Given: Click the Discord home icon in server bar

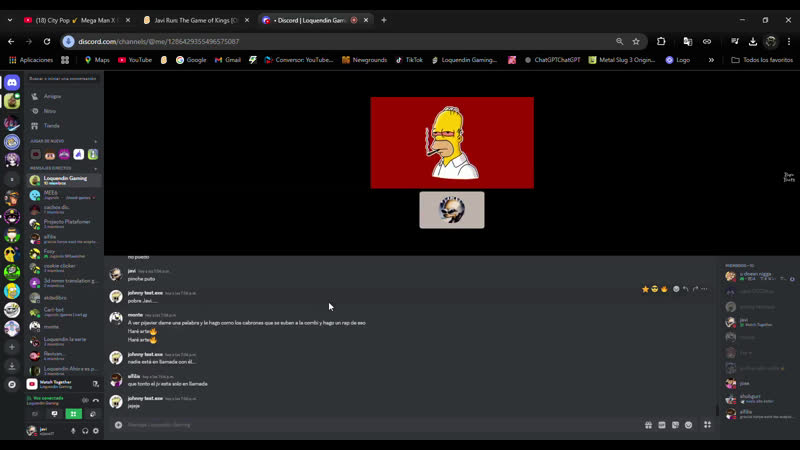Looking at the screenshot, I should 11,82.
